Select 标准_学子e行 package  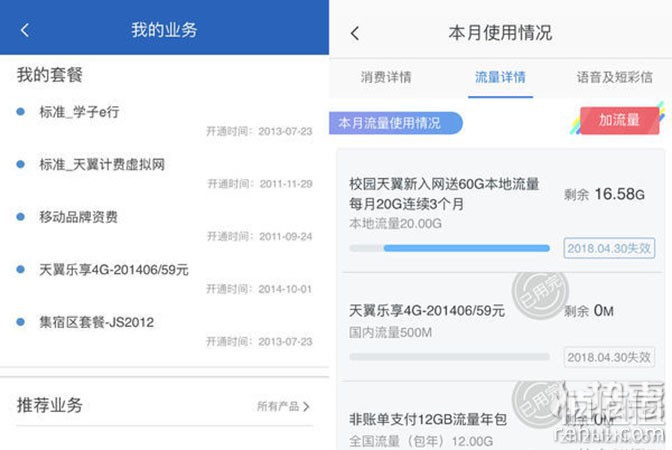tap(79, 112)
